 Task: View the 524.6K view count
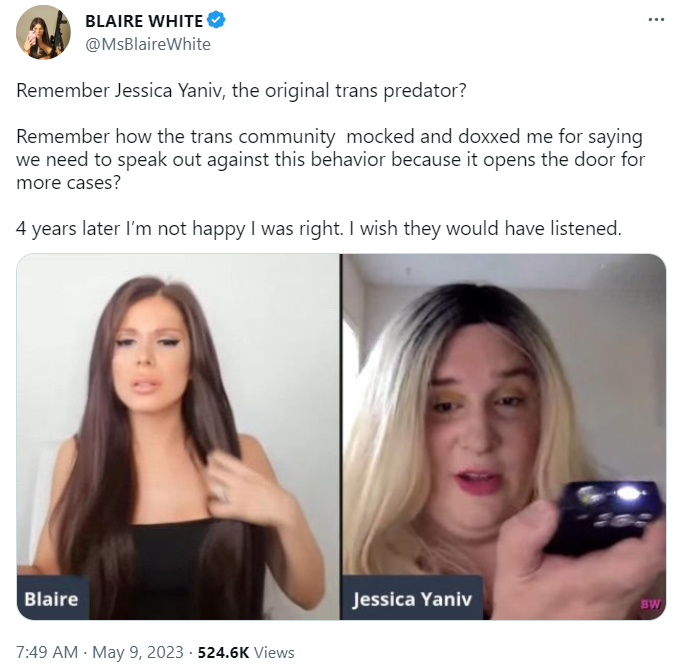click(223, 652)
